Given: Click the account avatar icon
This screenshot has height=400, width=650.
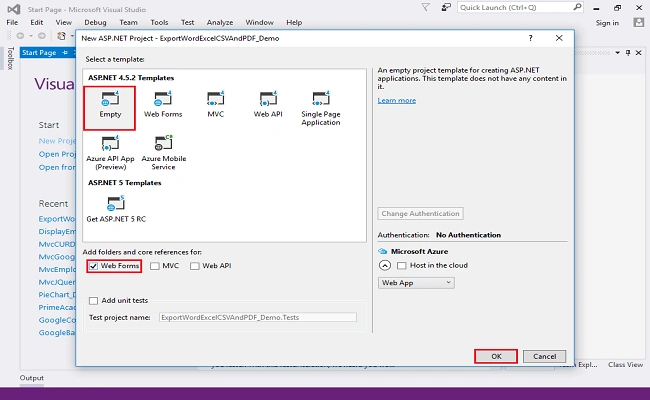Looking at the screenshot, I should pyautogui.click(x=639, y=22).
